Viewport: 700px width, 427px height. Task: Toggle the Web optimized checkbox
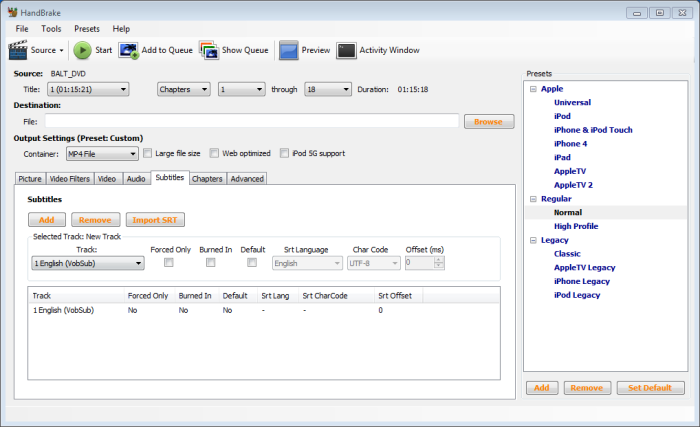(x=214, y=153)
